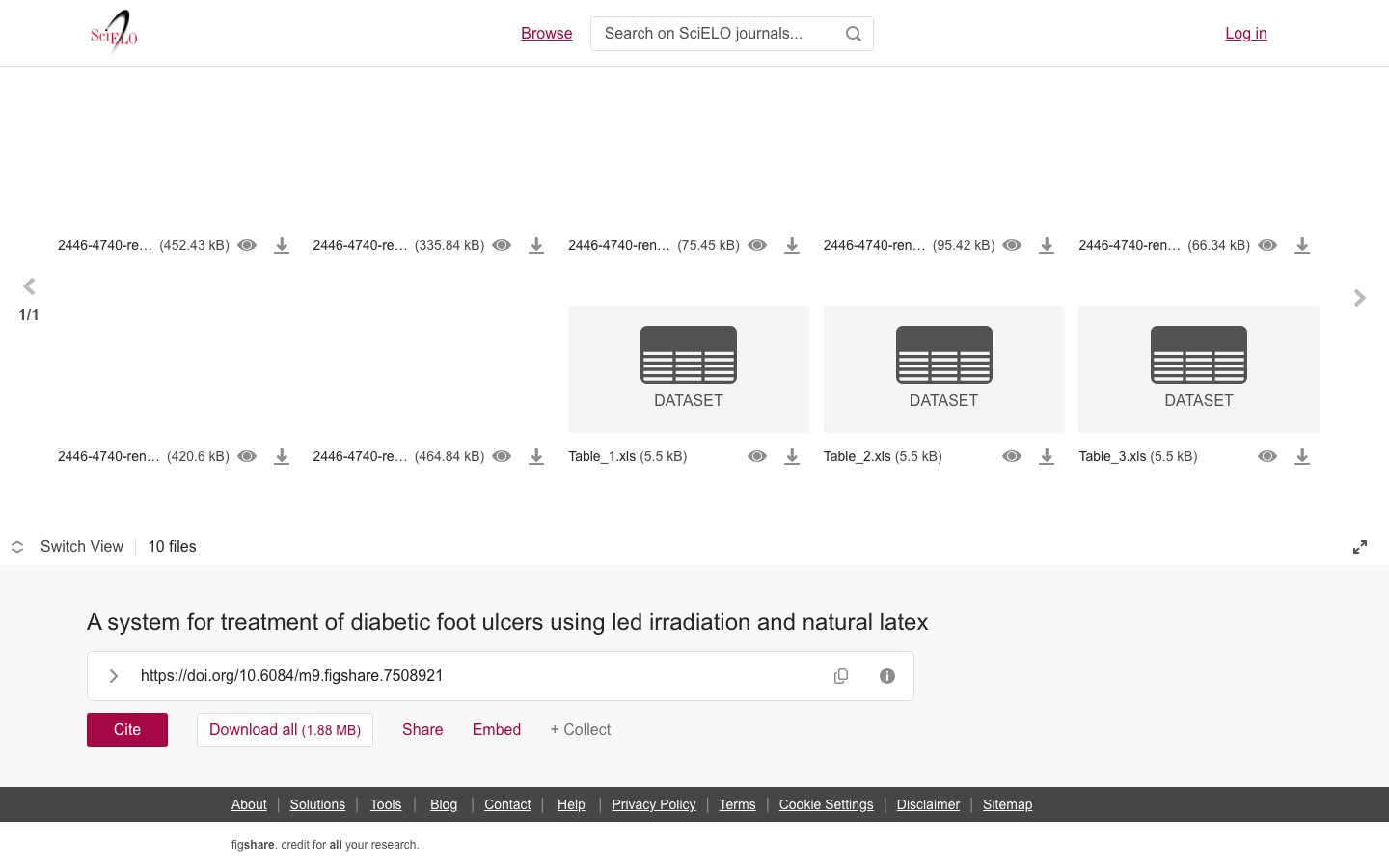Download the 420.6 kB file
1389x868 pixels.
tap(282, 456)
